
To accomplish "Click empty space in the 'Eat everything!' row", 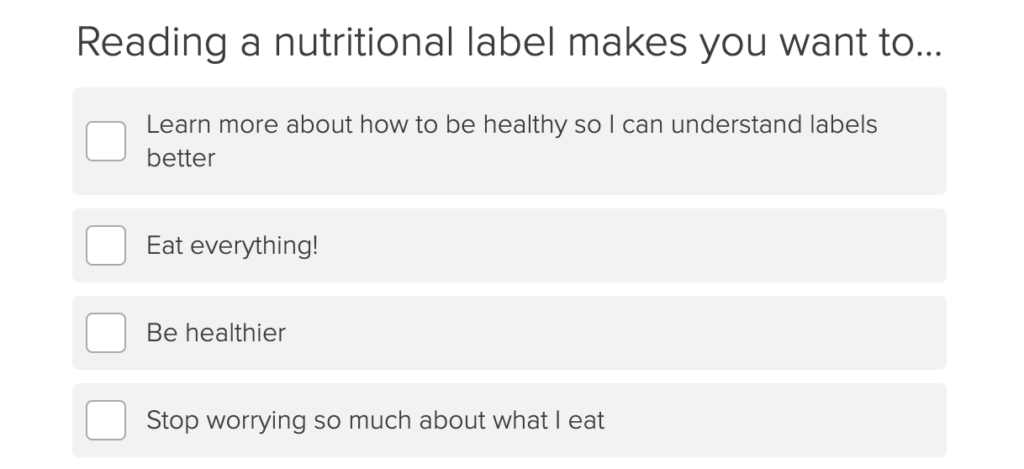I will tap(627, 246).
